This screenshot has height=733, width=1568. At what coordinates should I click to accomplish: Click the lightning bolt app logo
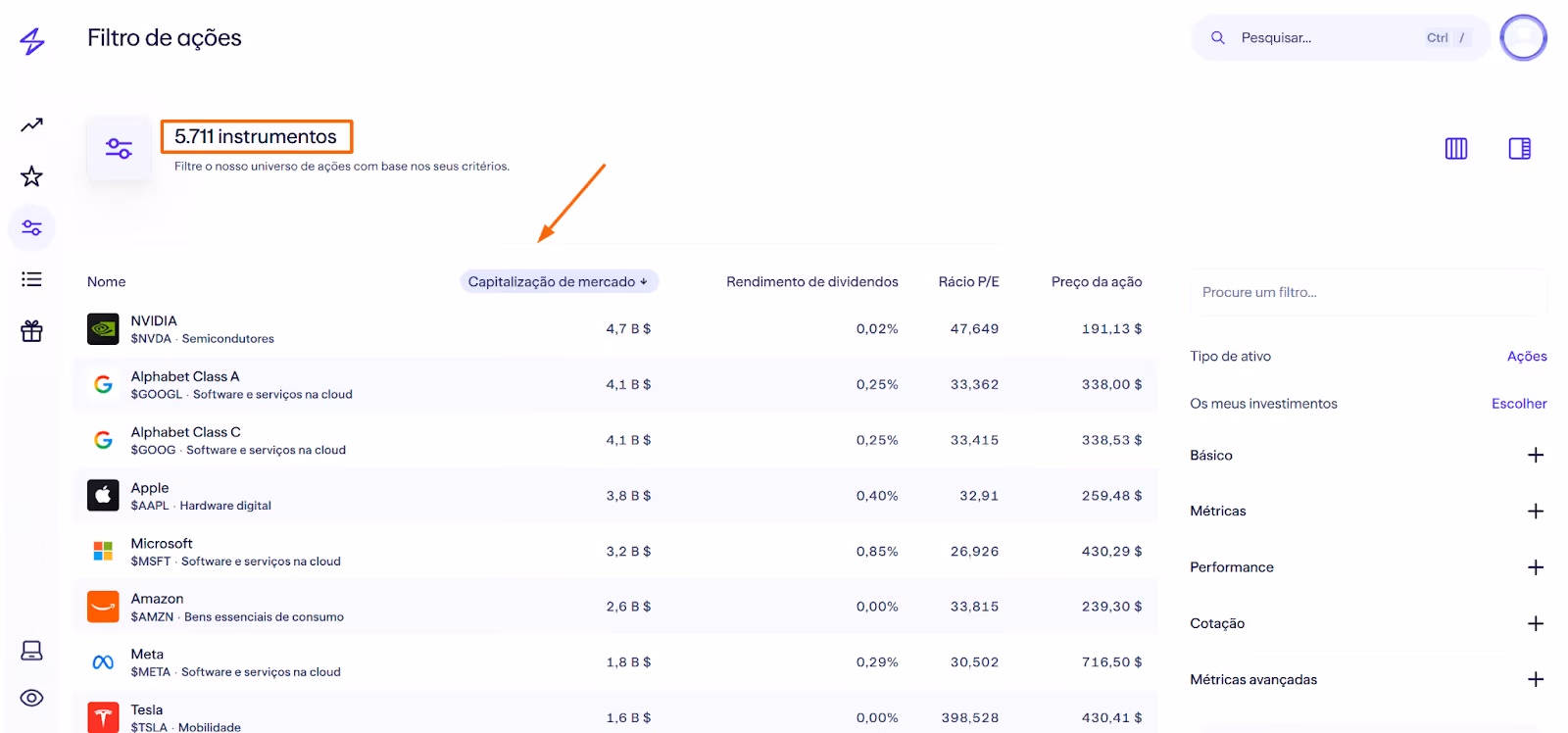coord(32,41)
